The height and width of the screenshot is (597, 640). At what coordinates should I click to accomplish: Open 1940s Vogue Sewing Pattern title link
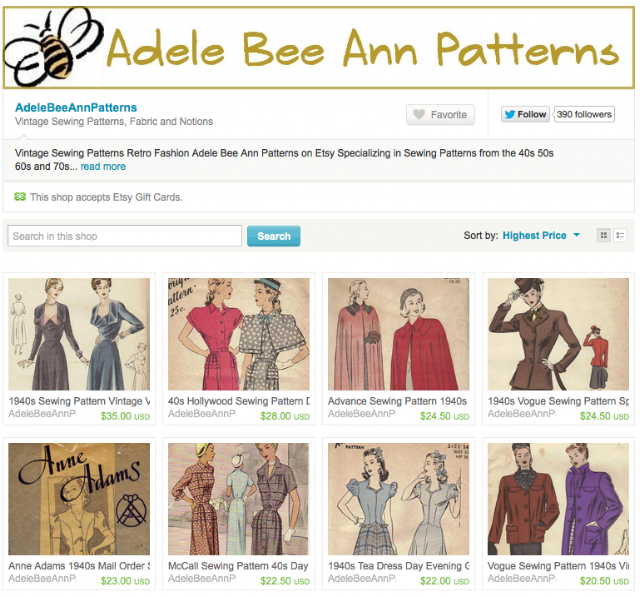click(558, 401)
